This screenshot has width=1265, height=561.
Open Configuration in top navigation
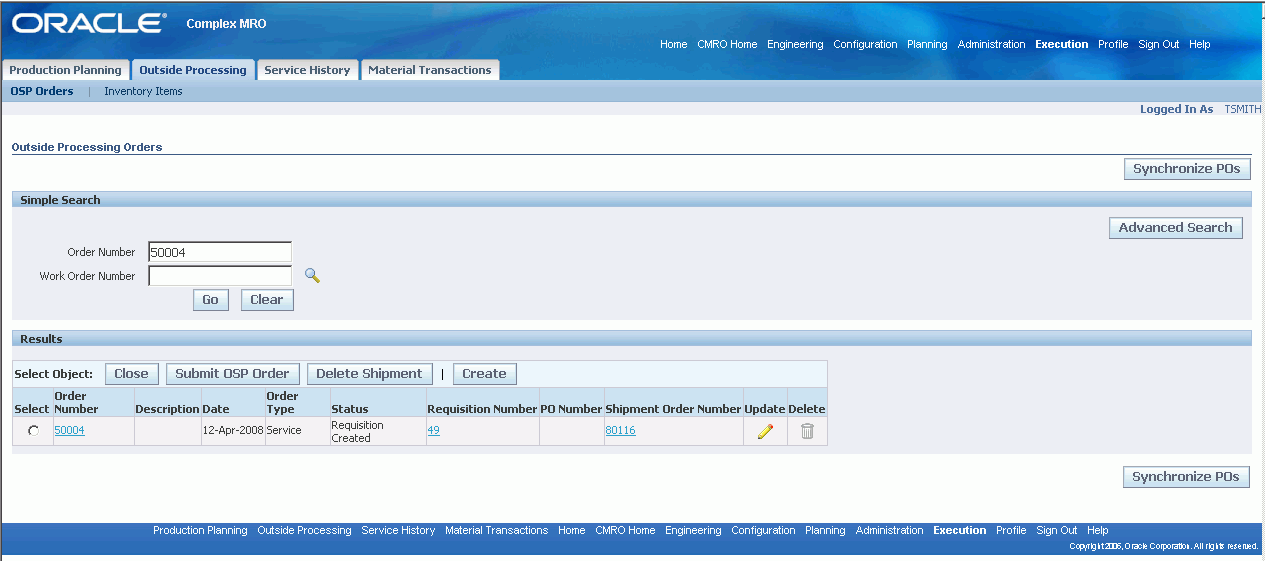(865, 44)
